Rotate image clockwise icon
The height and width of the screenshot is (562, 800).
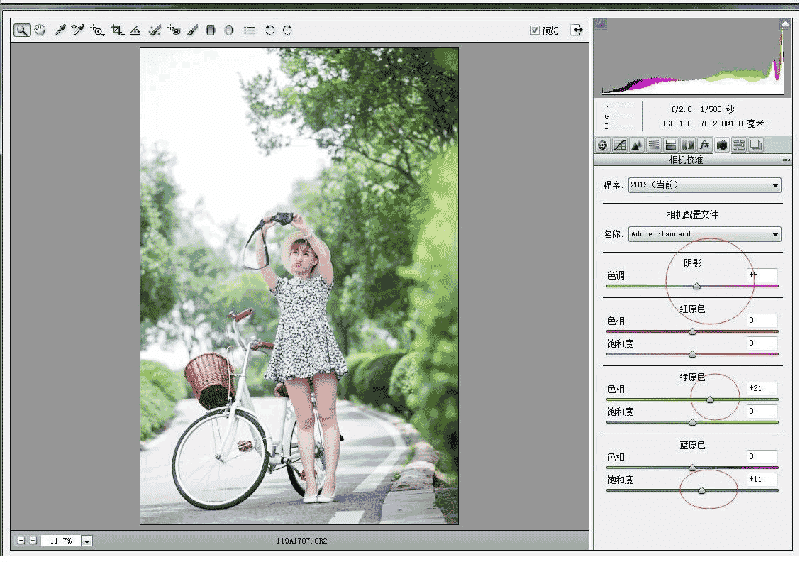(288, 30)
